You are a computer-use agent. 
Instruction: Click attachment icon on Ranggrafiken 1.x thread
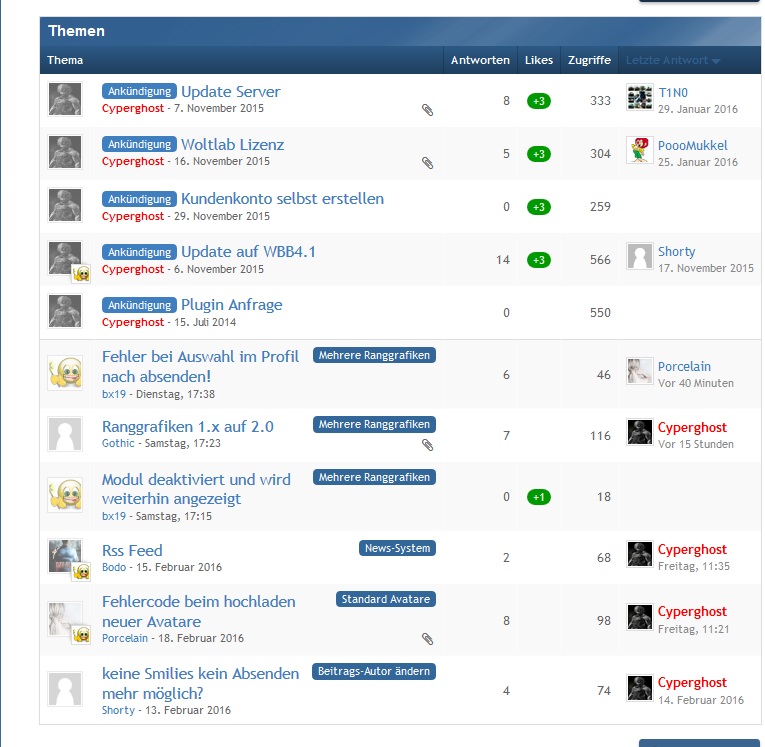(427, 445)
